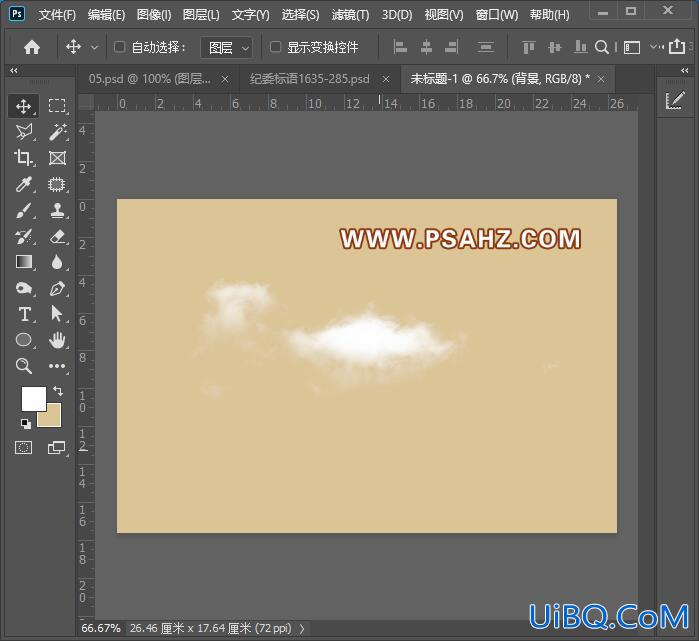Swap foreground and background colors
This screenshot has width=699, height=641.
point(58,391)
